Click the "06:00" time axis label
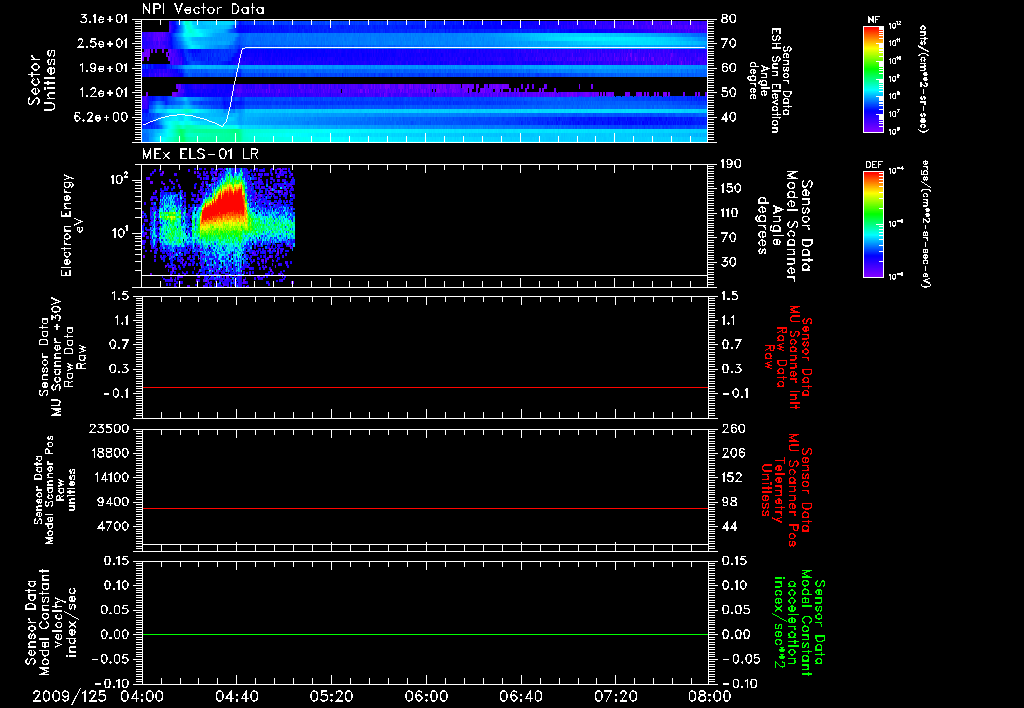1024x708 pixels. [x=426, y=696]
